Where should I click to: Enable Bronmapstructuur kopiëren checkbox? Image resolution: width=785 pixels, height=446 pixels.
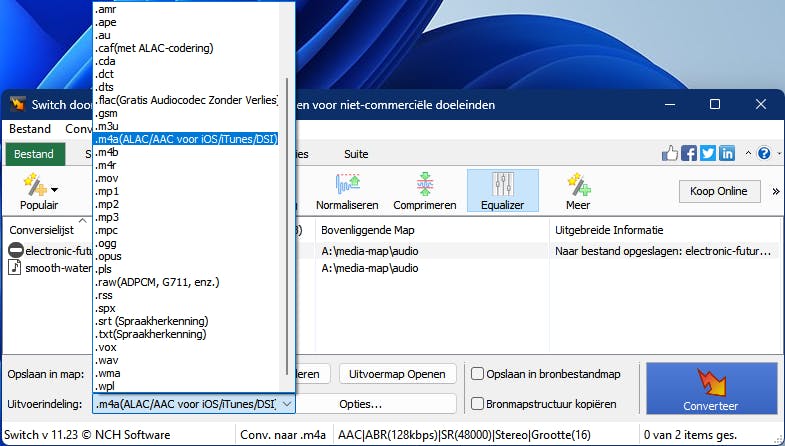[x=478, y=403]
